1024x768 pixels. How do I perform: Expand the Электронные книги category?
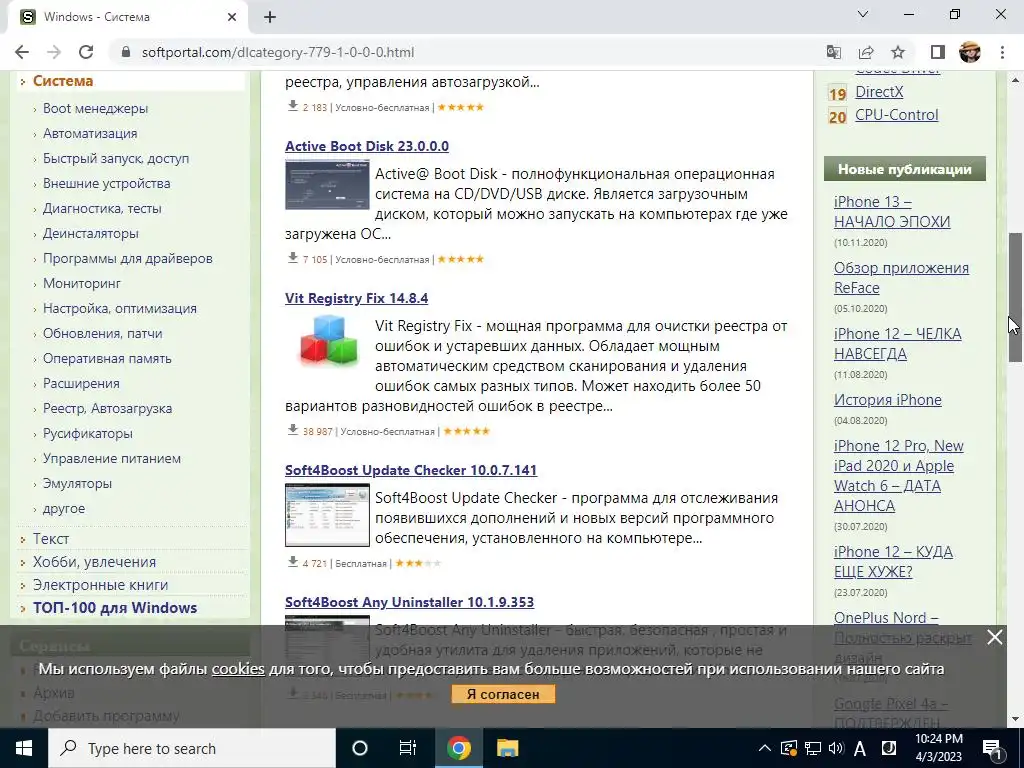click(x=101, y=584)
